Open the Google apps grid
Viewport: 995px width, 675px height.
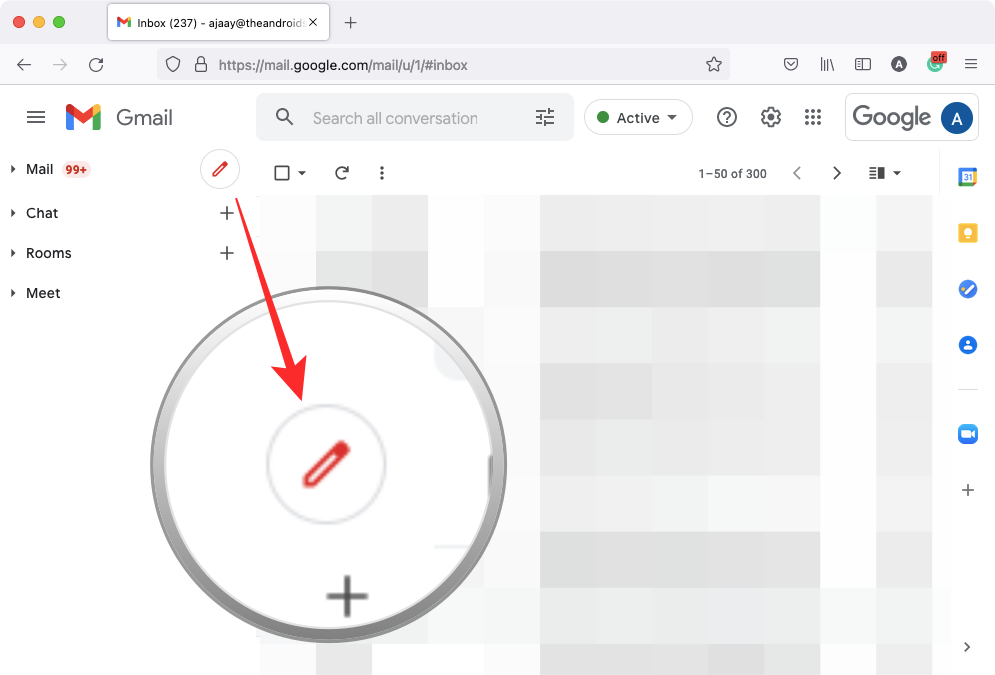813,117
